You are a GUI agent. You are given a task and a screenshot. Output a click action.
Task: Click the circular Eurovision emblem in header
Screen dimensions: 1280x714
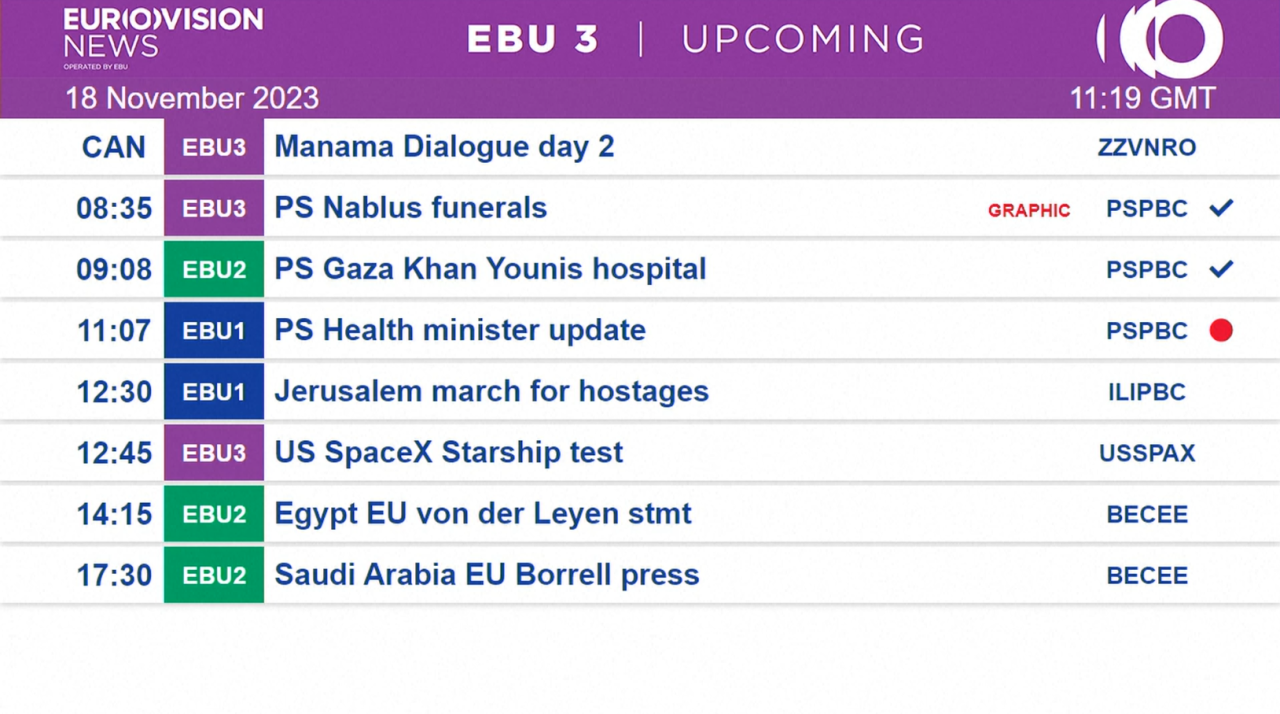click(x=1160, y=39)
